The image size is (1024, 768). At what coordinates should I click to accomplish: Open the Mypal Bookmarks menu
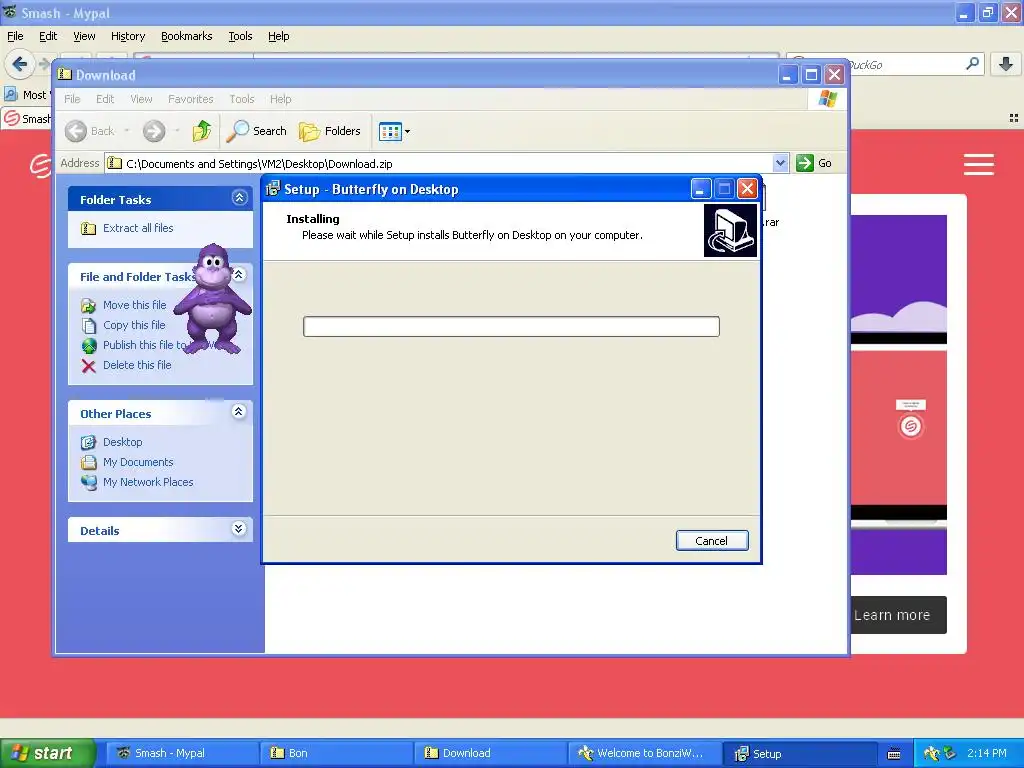pyautogui.click(x=187, y=37)
